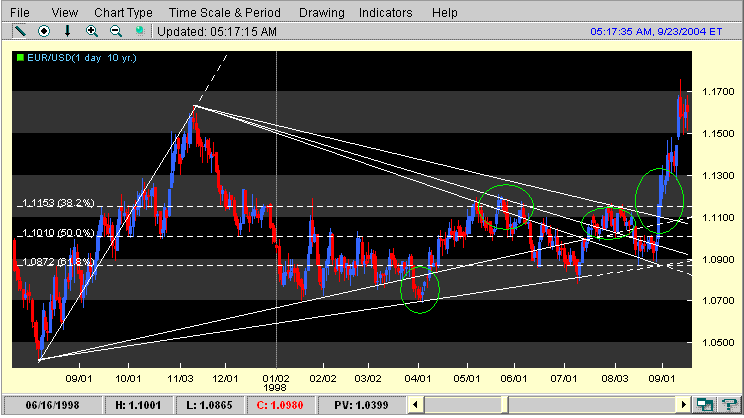
Task: Click the 1.0900 price axis label
Action: 718,260
